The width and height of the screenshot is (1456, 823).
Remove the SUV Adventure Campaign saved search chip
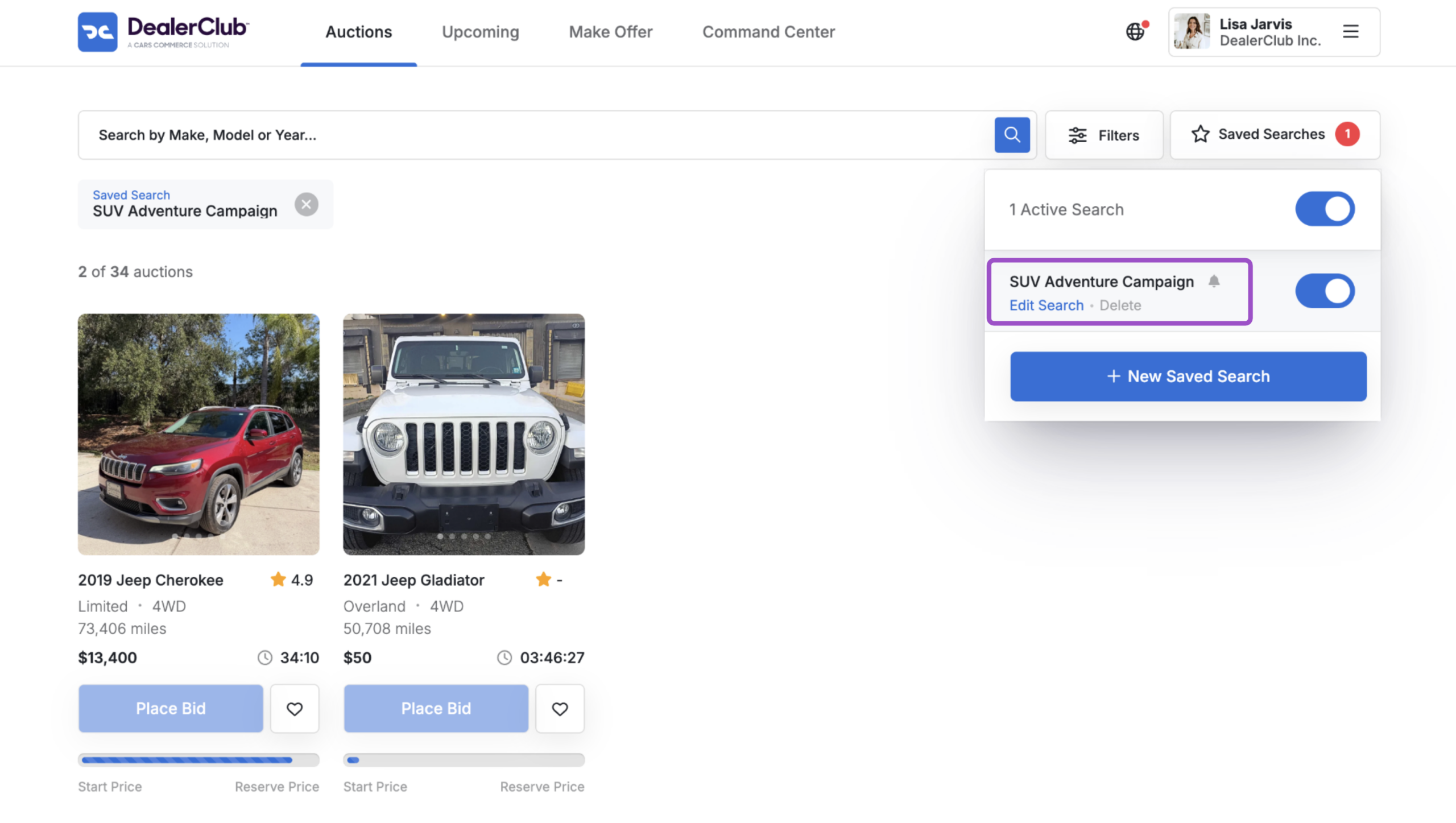tap(306, 204)
